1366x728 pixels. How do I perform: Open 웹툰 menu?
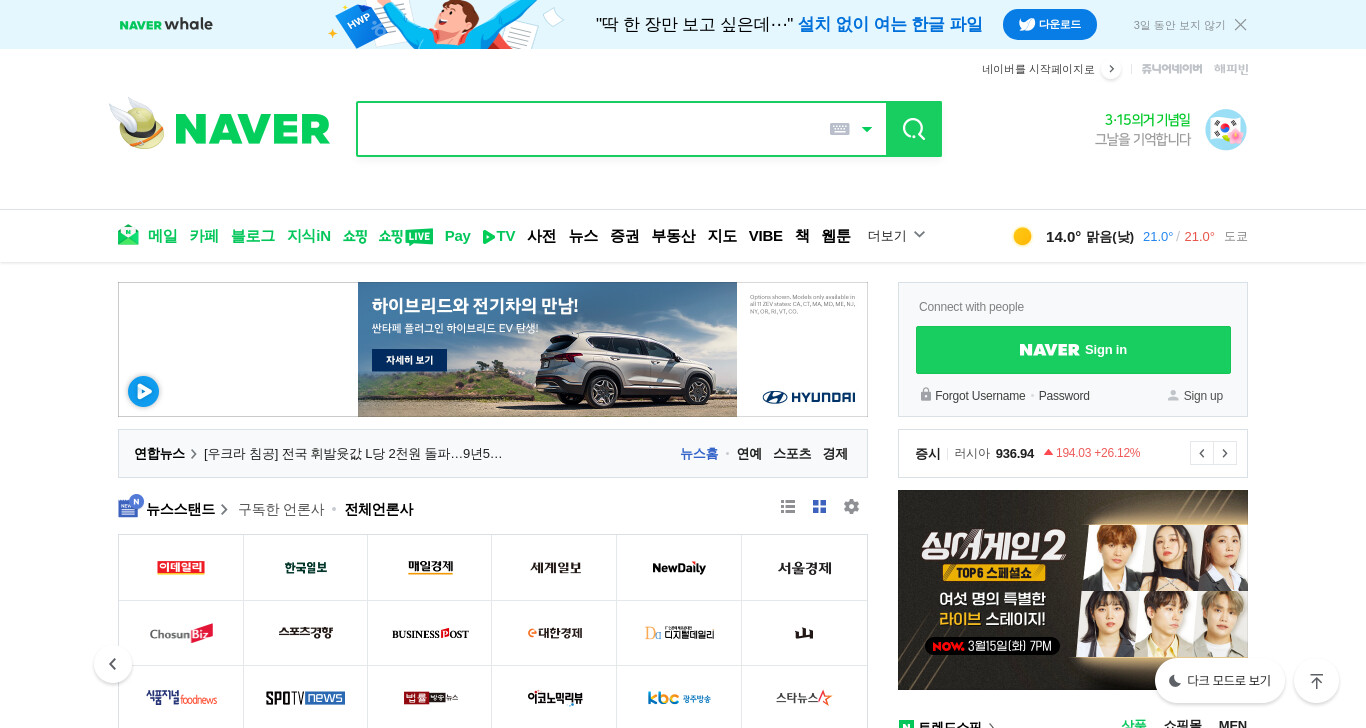coord(836,236)
